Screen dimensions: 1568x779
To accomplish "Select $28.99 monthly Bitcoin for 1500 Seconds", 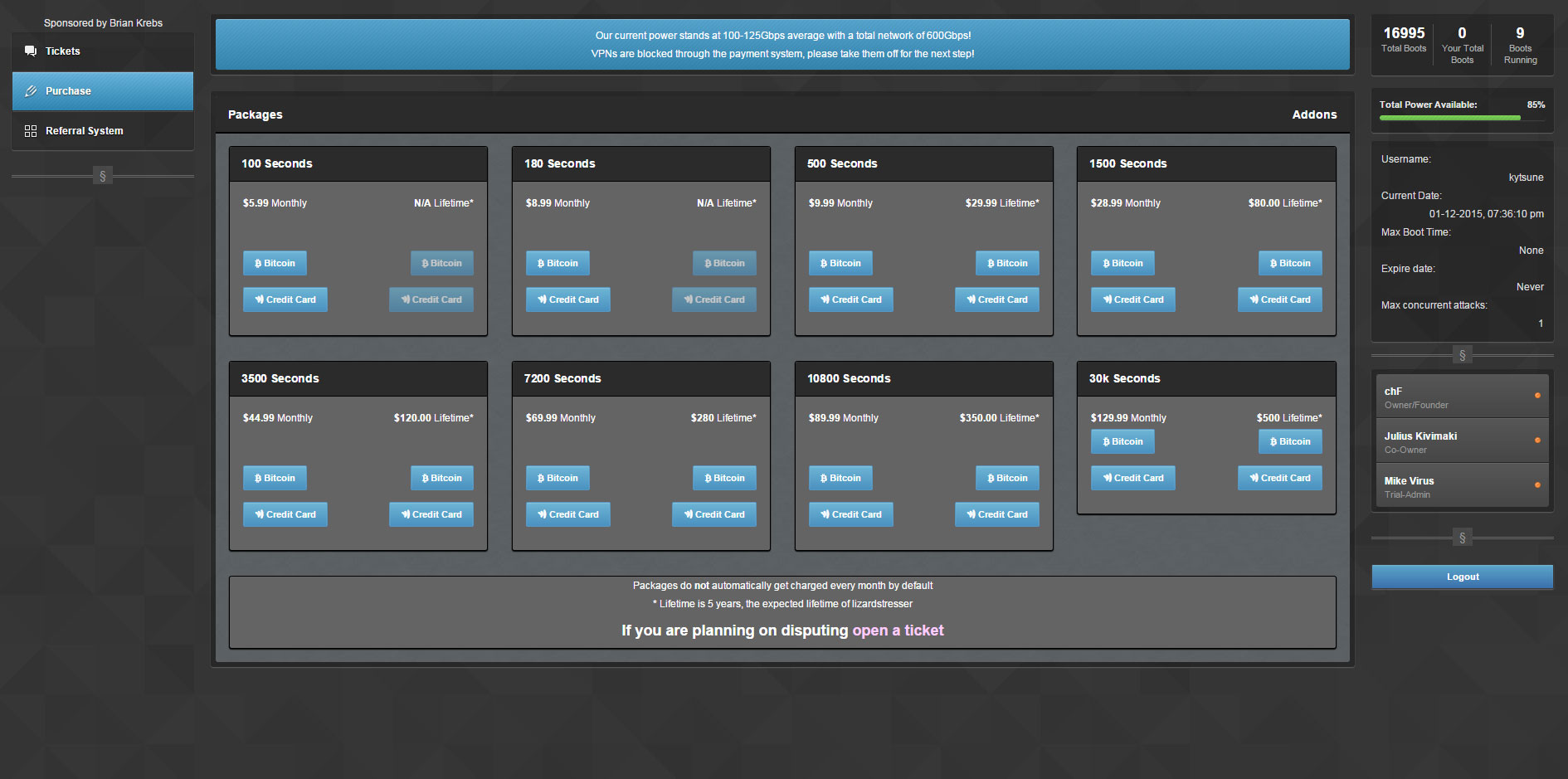I will (1122, 263).
